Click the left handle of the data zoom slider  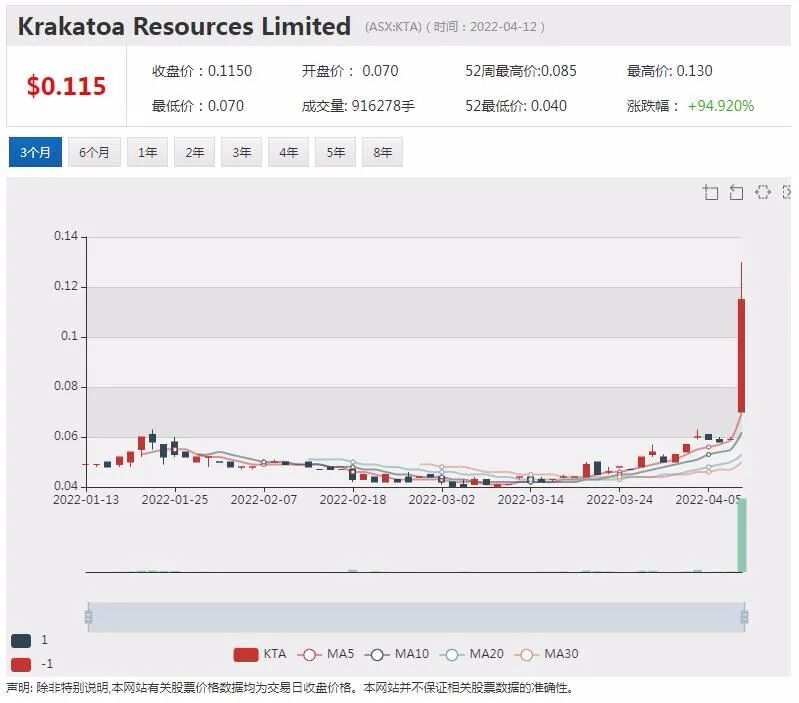pyautogui.click(x=88, y=617)
